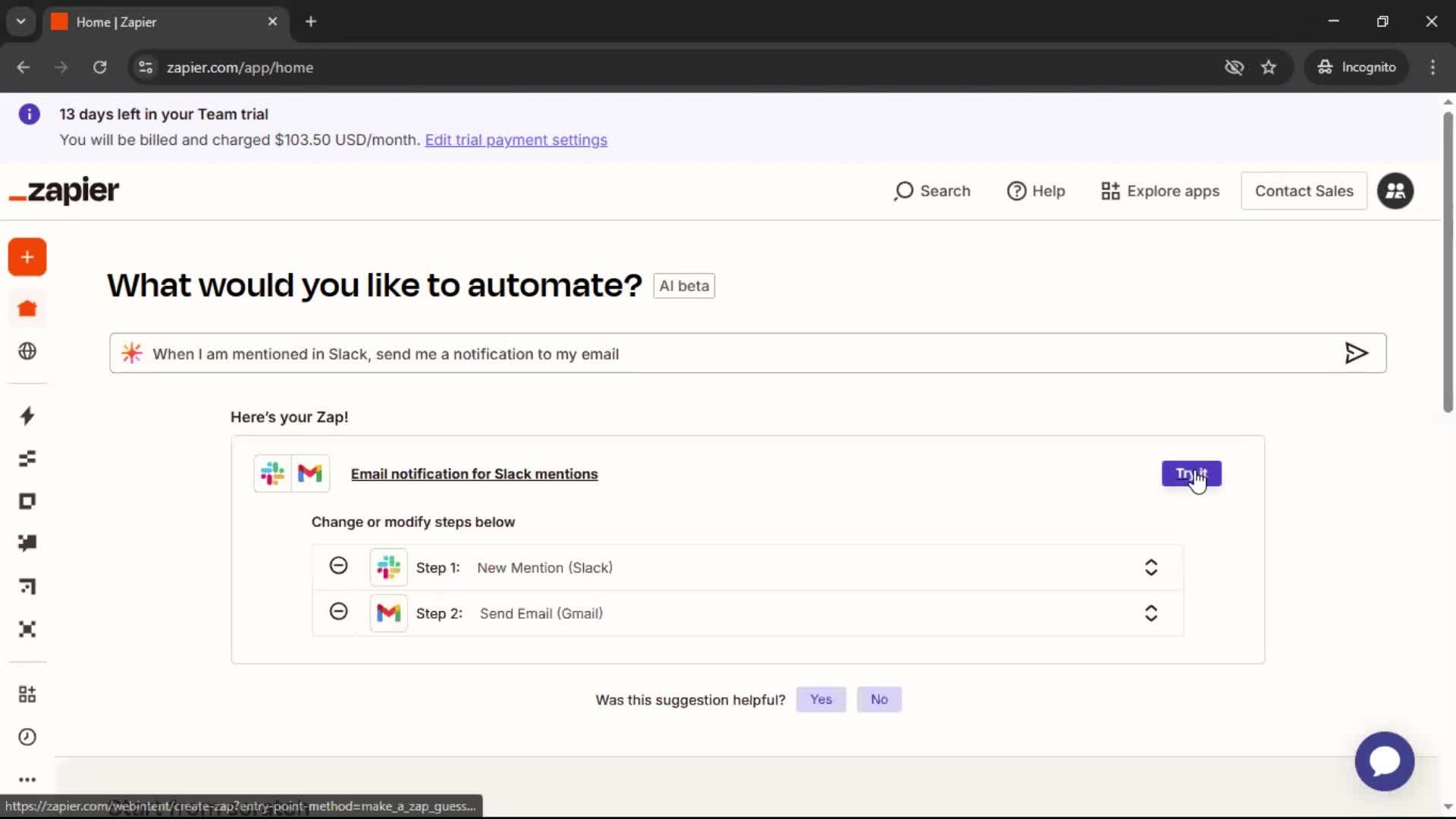Remove Step 1 with its minus icon
1456x819 pixels.
pyautogui.click(x=338, y=566)
